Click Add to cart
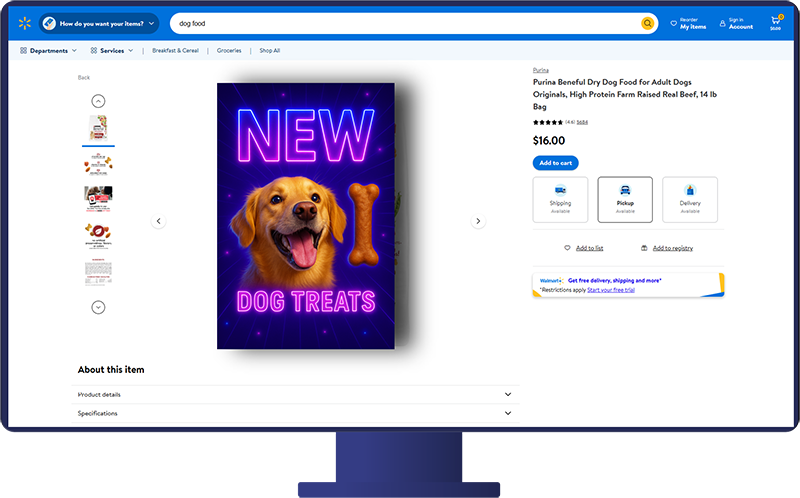800x498 pixels. point(556,163)
